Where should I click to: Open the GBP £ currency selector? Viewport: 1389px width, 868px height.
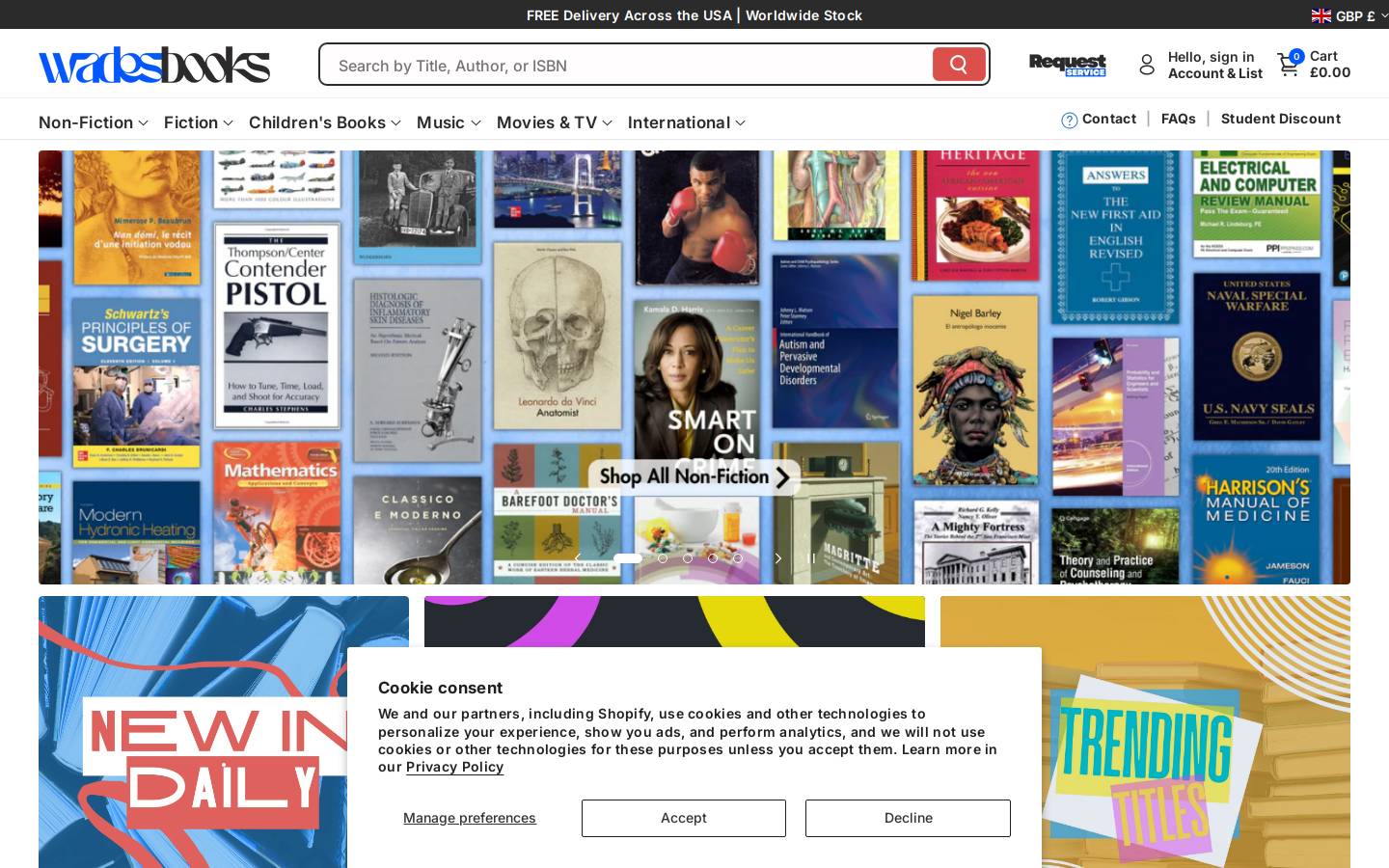pos(1348,15)
